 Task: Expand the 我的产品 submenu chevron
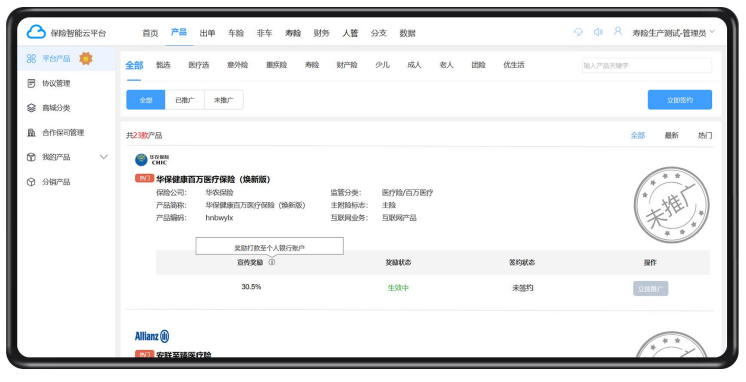coord(104,157)
